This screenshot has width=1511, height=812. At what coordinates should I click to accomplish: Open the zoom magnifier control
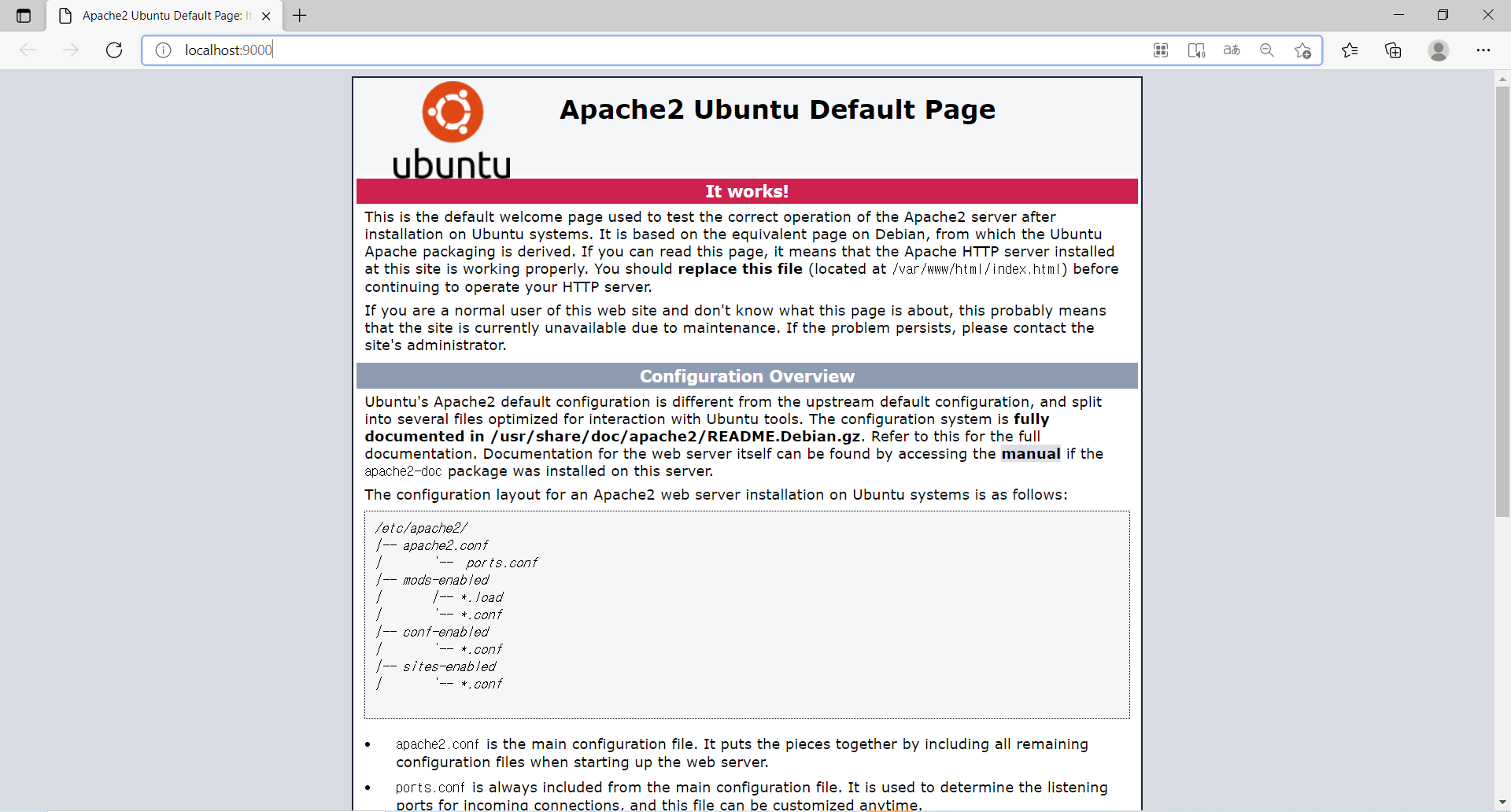pos(1267,50)
